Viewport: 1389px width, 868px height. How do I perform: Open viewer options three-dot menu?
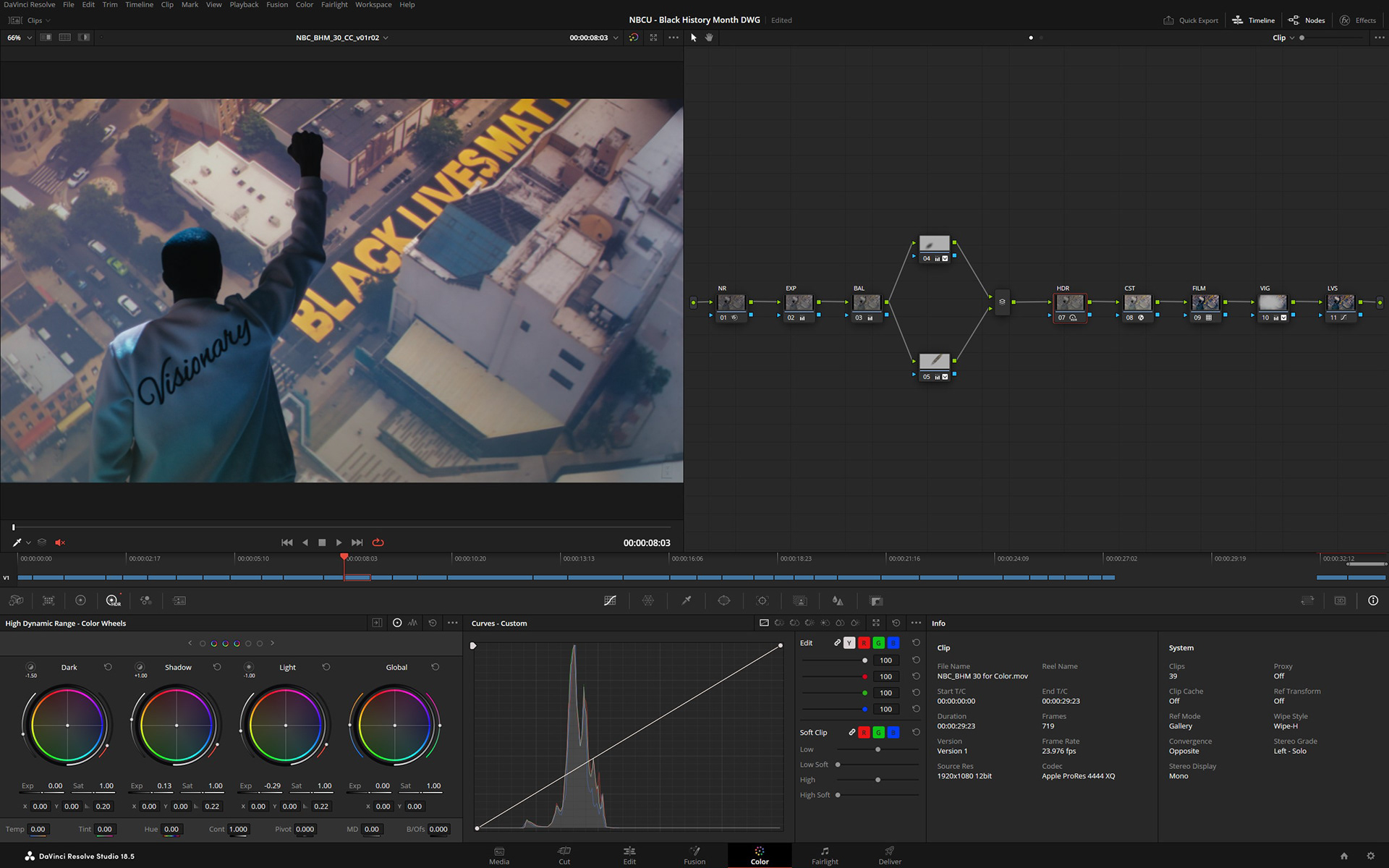point(674,38)
